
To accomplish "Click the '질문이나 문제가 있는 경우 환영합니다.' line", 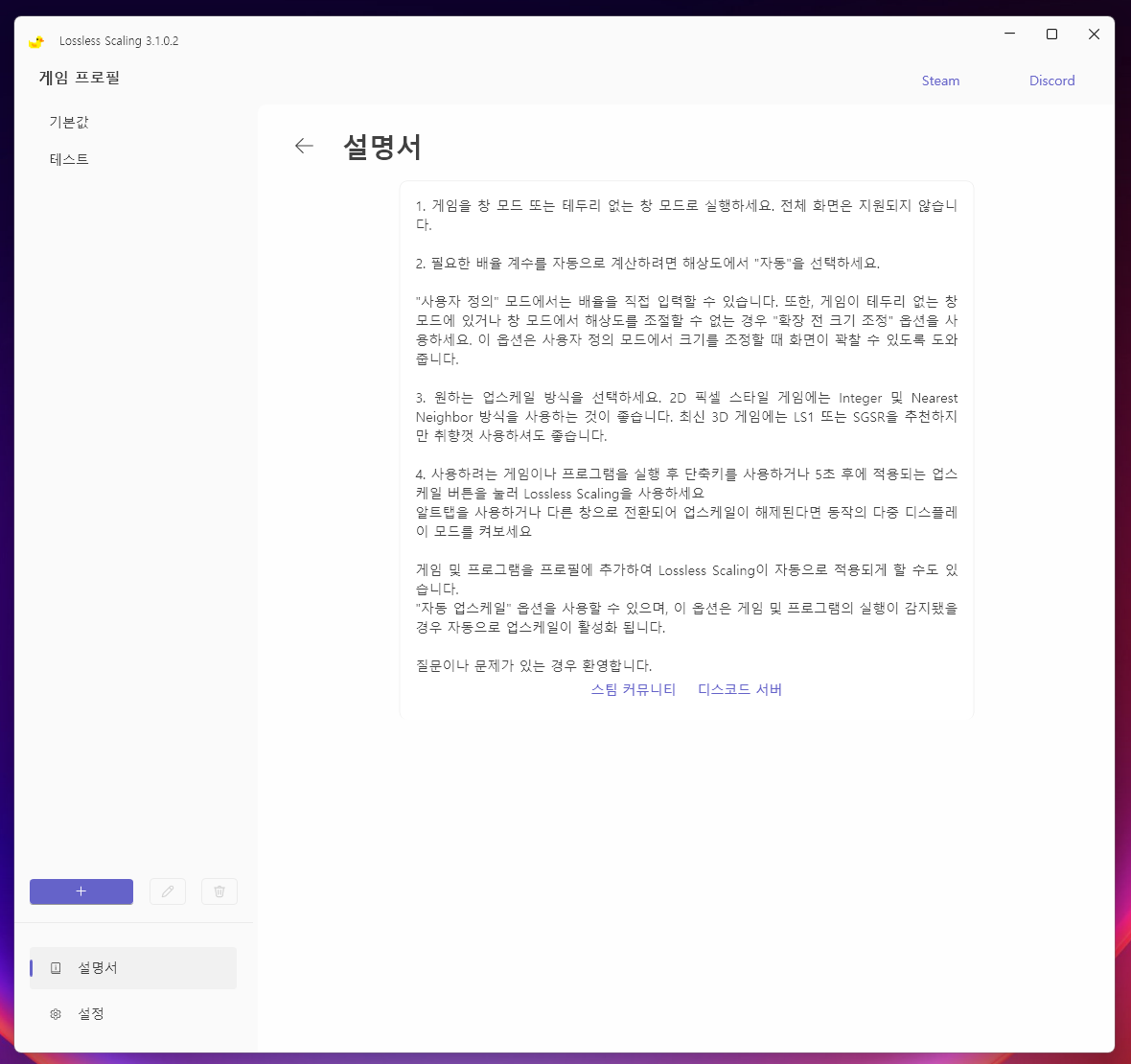I will click(x=534, y=665).
